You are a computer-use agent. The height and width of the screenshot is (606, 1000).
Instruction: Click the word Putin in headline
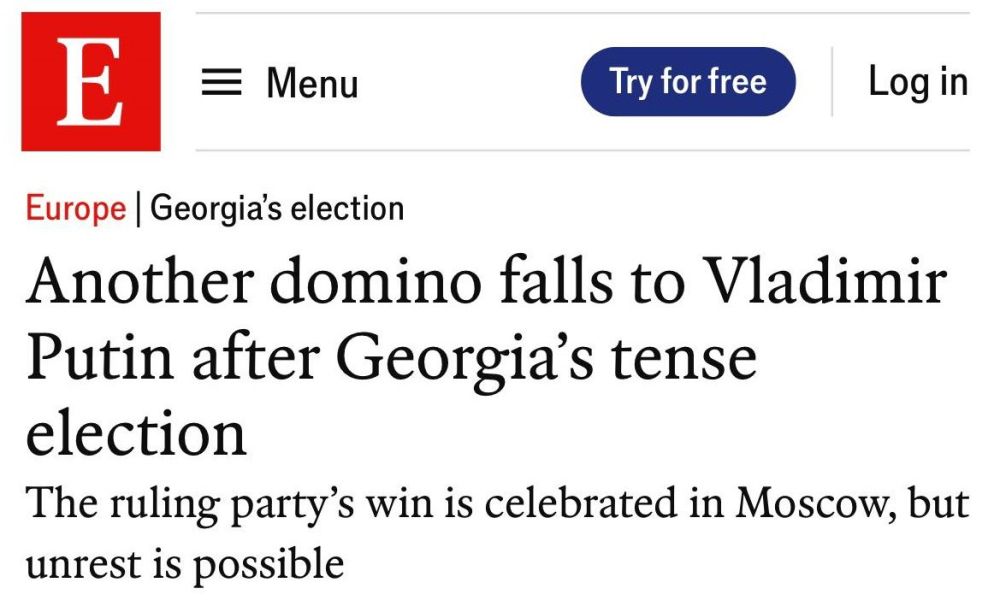(x=99, y=357)
